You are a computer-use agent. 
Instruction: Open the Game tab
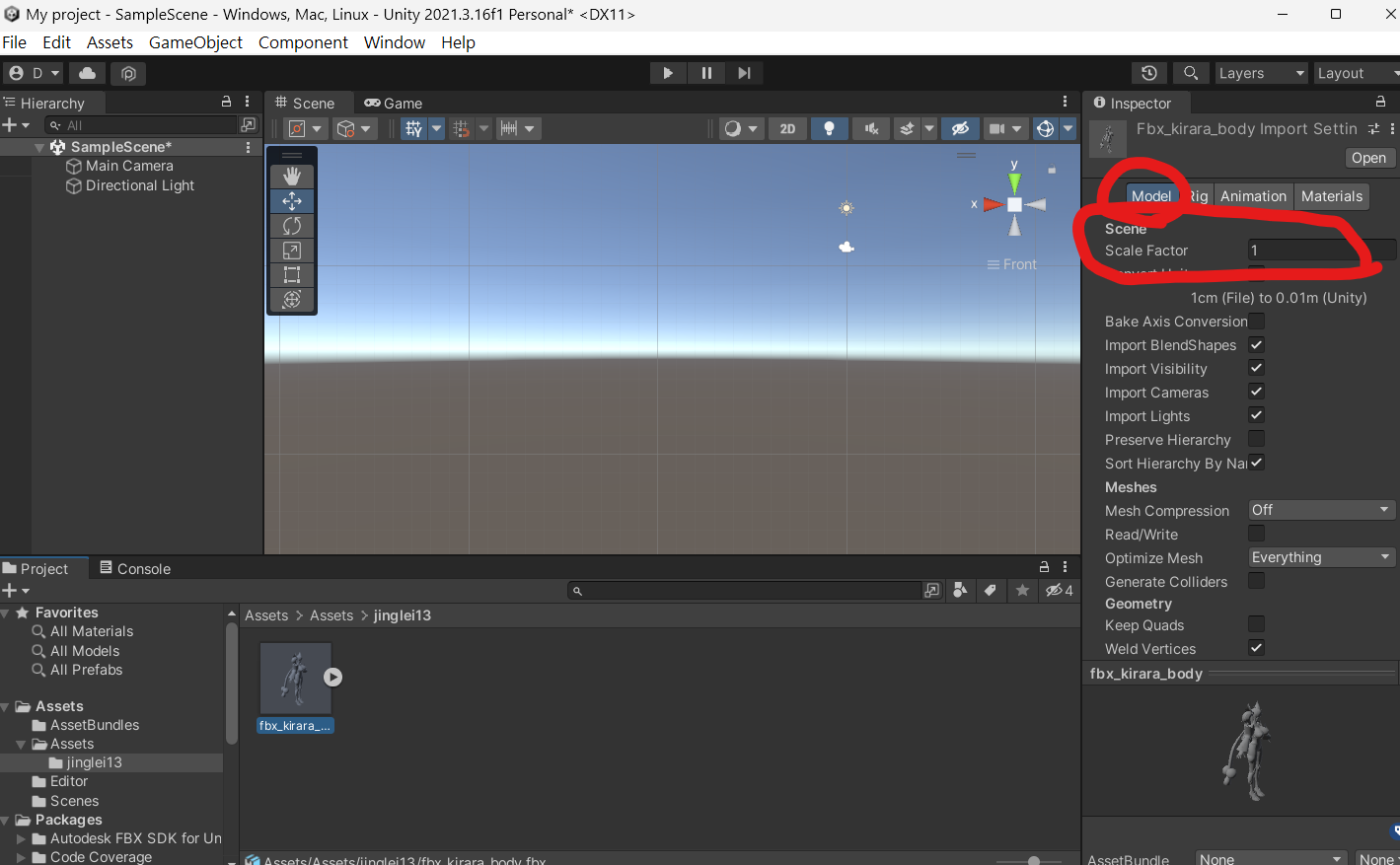(x=394, y=104)
